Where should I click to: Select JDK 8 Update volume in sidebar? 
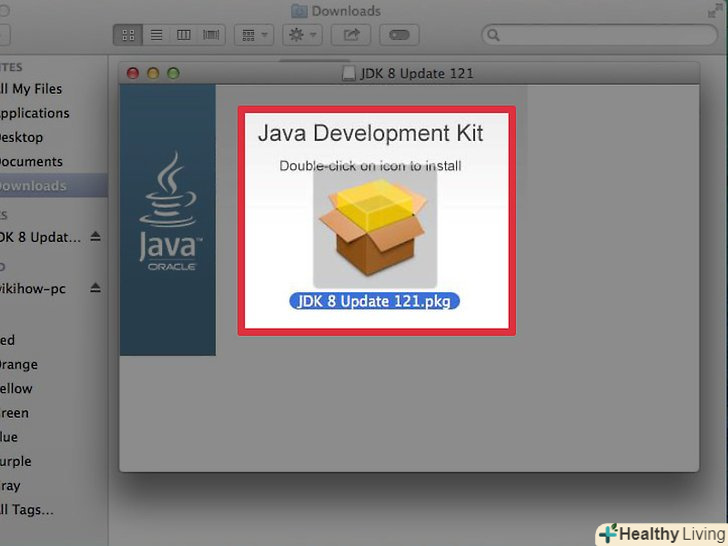pos(40,237)
